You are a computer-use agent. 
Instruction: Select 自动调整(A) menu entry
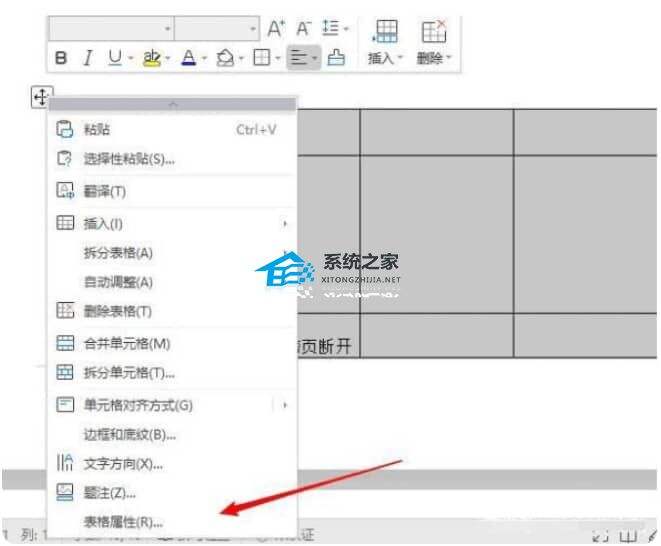point(173,282)
